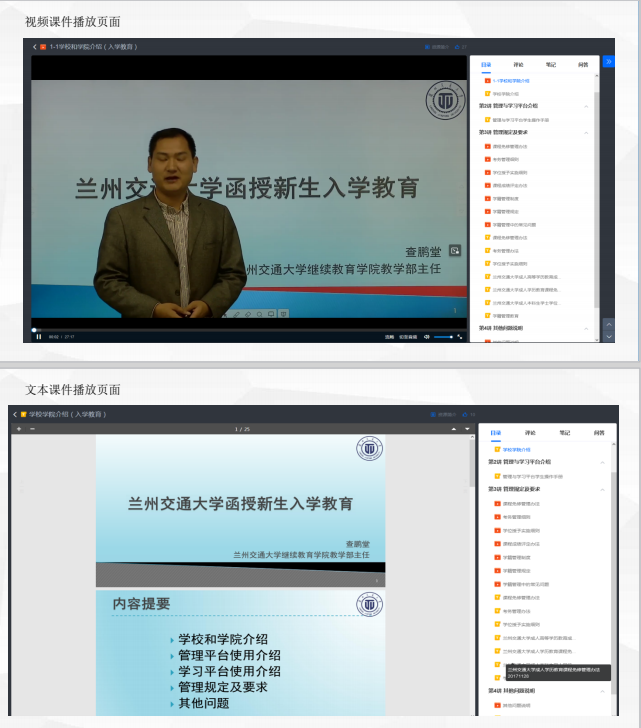Collapse 第3讲 管理规定及要求 on the video page
Viewport: 641px width, 728px height.
[586, 133]
